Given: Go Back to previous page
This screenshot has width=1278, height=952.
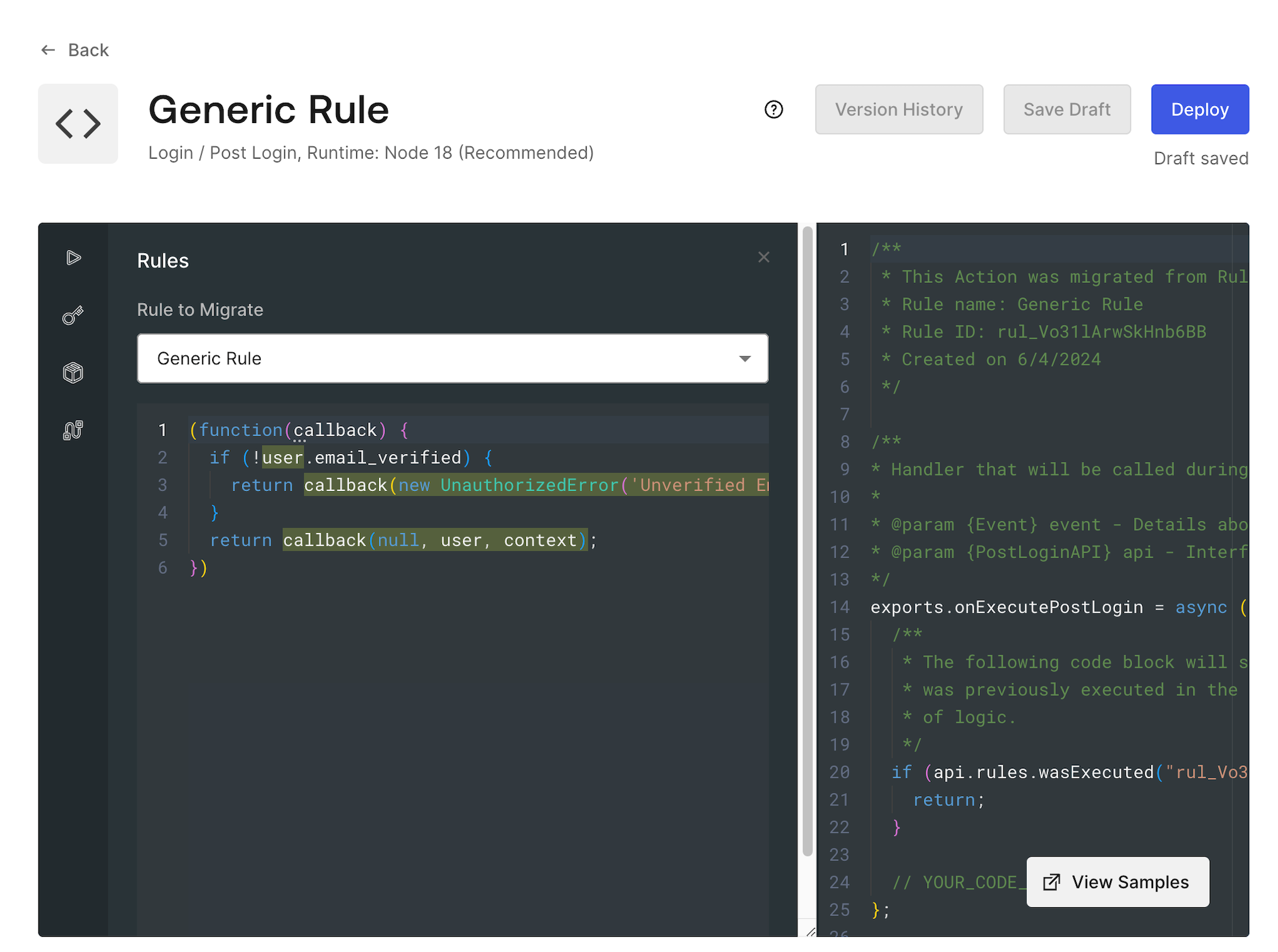Looking at the screenshot, I should click(88, 50).
